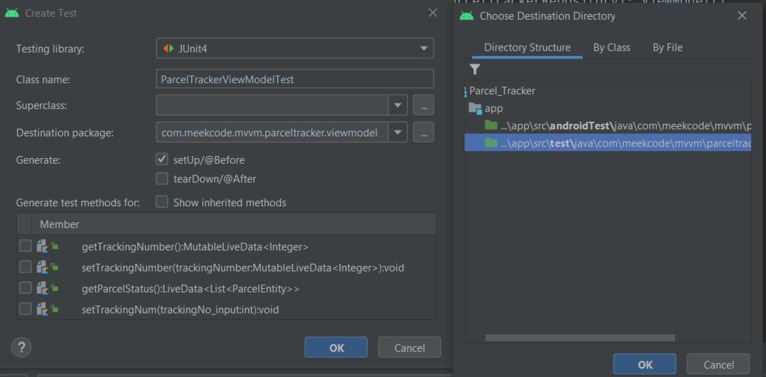Click the Parcel_Tracker project icon
Image resolution: width=766 pixels, height=377 pixels.
coord(466,91)
